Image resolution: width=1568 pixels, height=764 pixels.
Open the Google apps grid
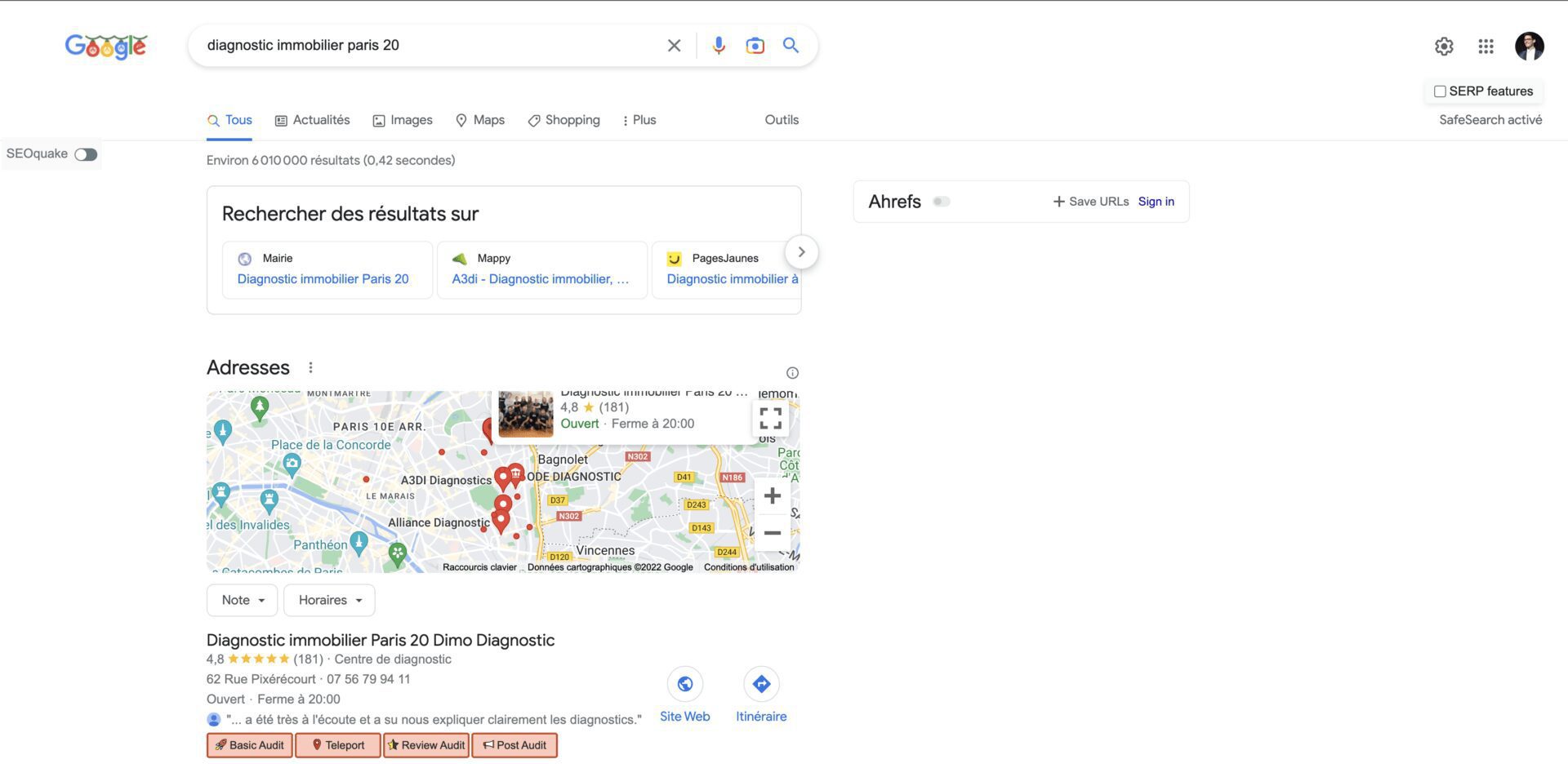coord(1486,47)
